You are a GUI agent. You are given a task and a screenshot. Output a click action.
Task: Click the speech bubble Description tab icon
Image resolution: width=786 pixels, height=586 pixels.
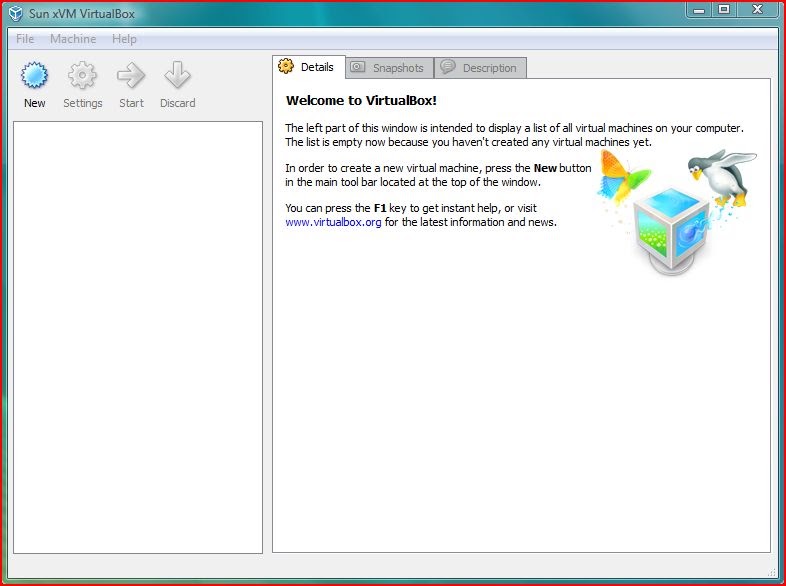pyautogui.click(x=448, y=67)
